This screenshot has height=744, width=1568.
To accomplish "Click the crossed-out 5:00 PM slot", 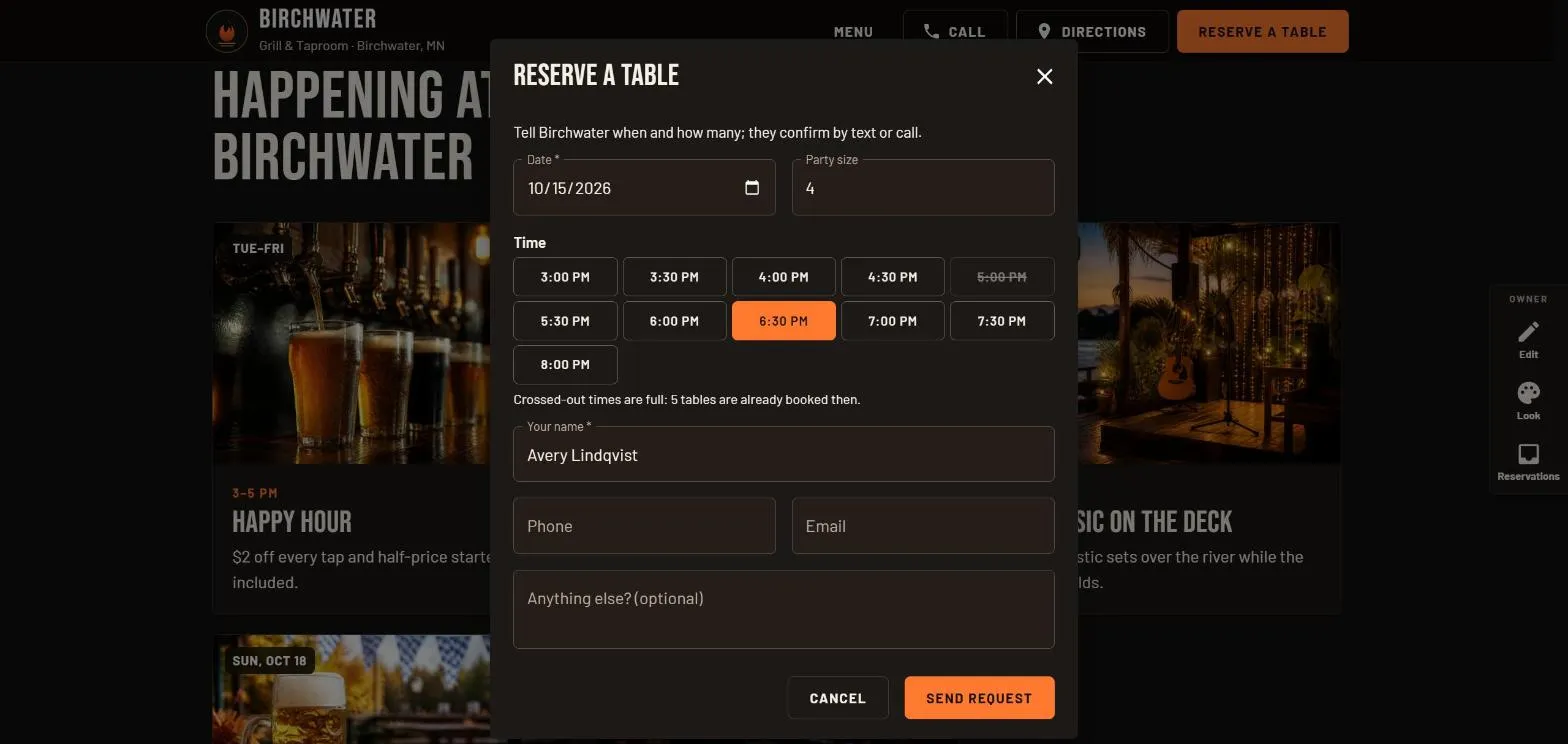I will click(x=1001, y=277).
